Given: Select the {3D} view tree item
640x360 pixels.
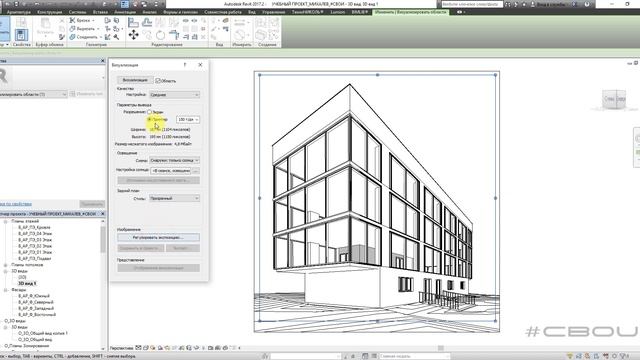Looking at the screenshot, I should [x=22, y=277].
